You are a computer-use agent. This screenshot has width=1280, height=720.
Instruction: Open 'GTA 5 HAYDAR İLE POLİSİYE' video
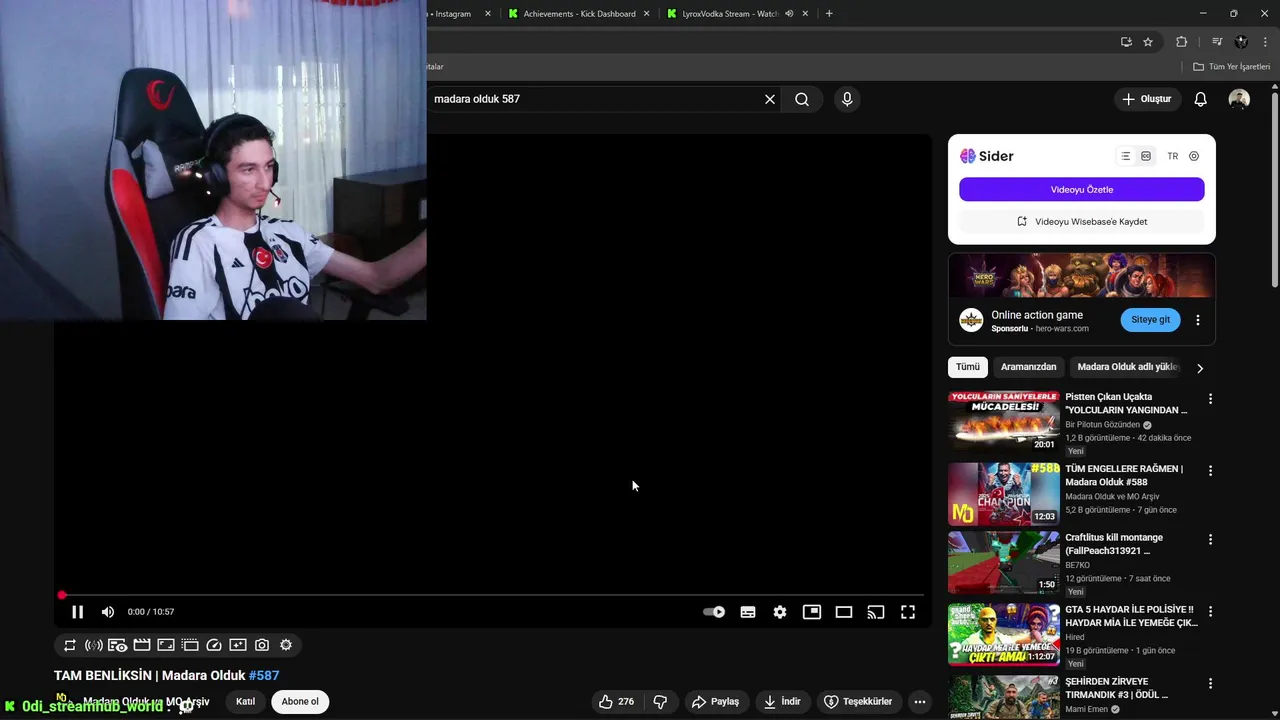tap(1131, 616)
